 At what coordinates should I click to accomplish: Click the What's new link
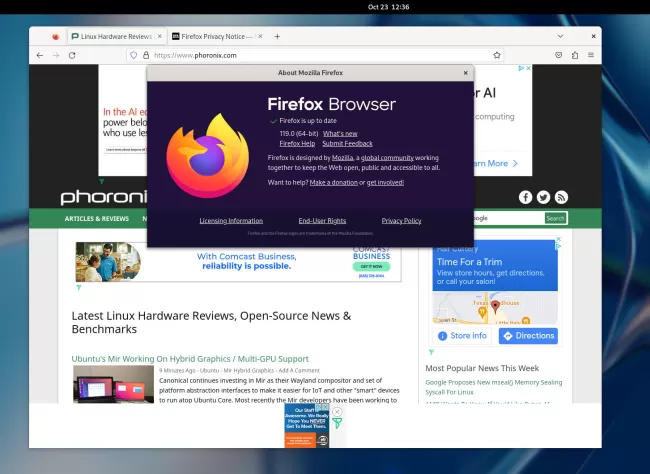pyautogui.click(x=340, y=133)
